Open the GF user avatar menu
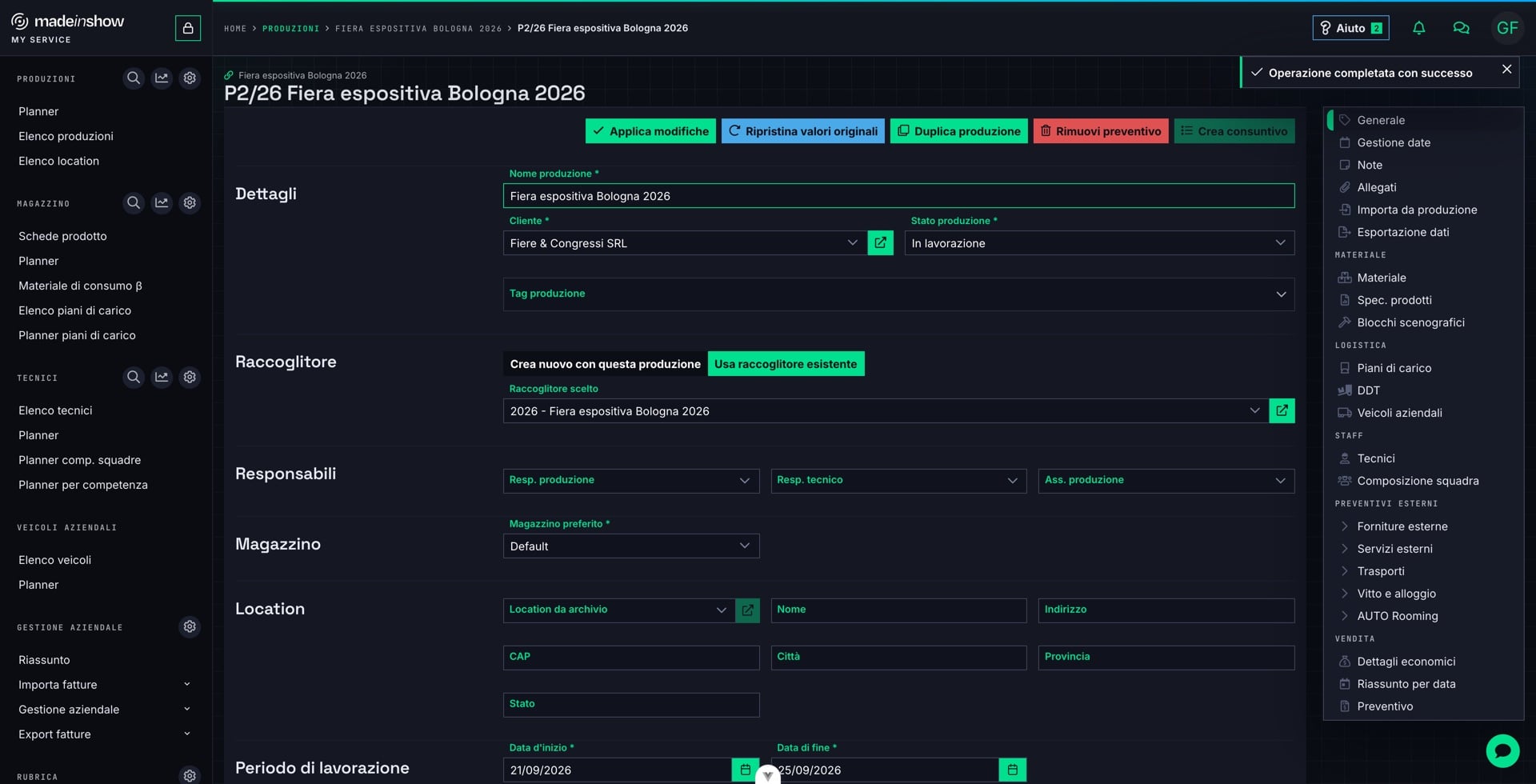This screenshot has height=784, width=1536. click(1507, 28)
